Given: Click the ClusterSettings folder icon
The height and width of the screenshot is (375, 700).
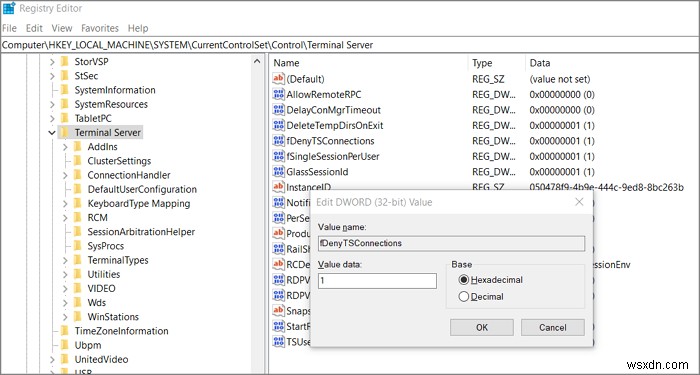Looking at the screenshot, I should click(78, 161).
